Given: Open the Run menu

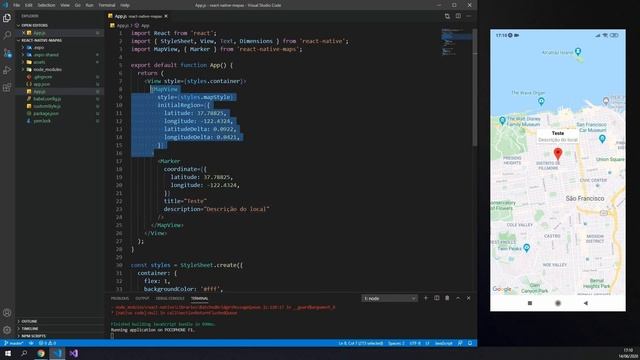Looking at the screenshot, I should (x=89, y=5).
